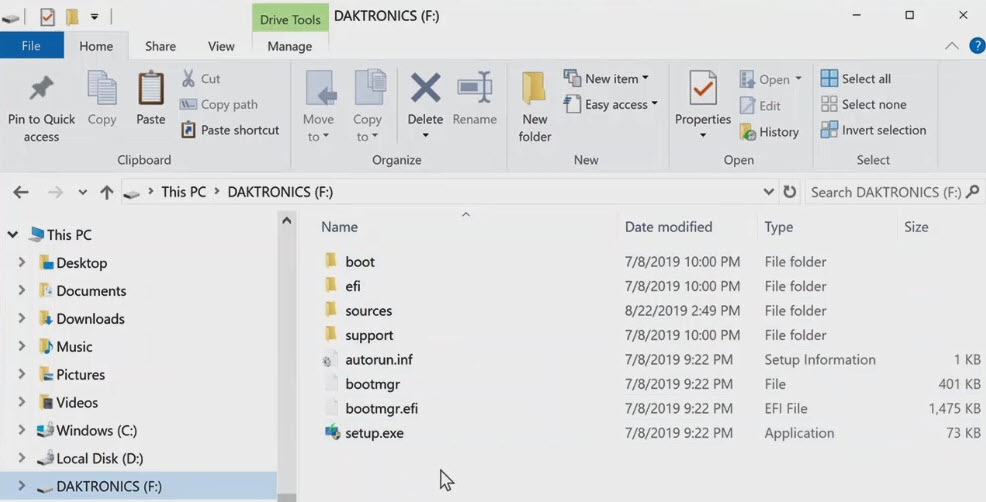This screenshot has height=502, width=986.
Task: Collapse the This PC tree node
Action: (x=13, y=235)
